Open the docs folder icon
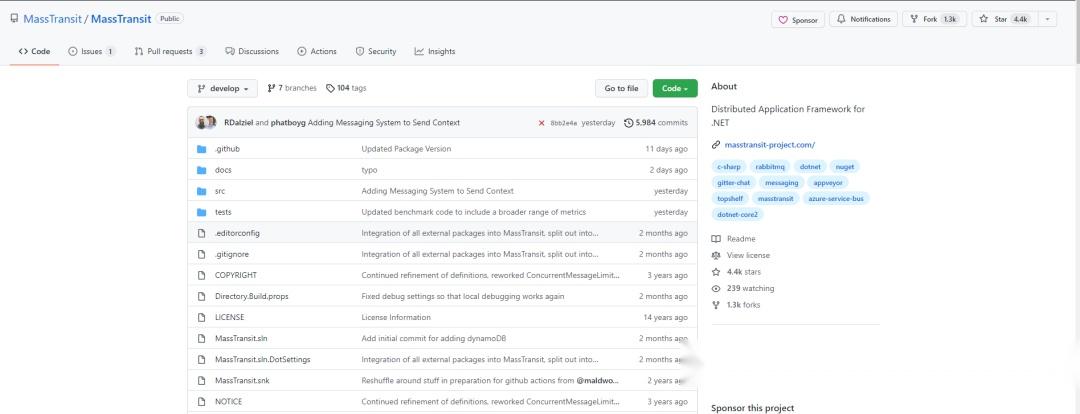This screenshot has width=1080, height=414. tap(202, 170)
